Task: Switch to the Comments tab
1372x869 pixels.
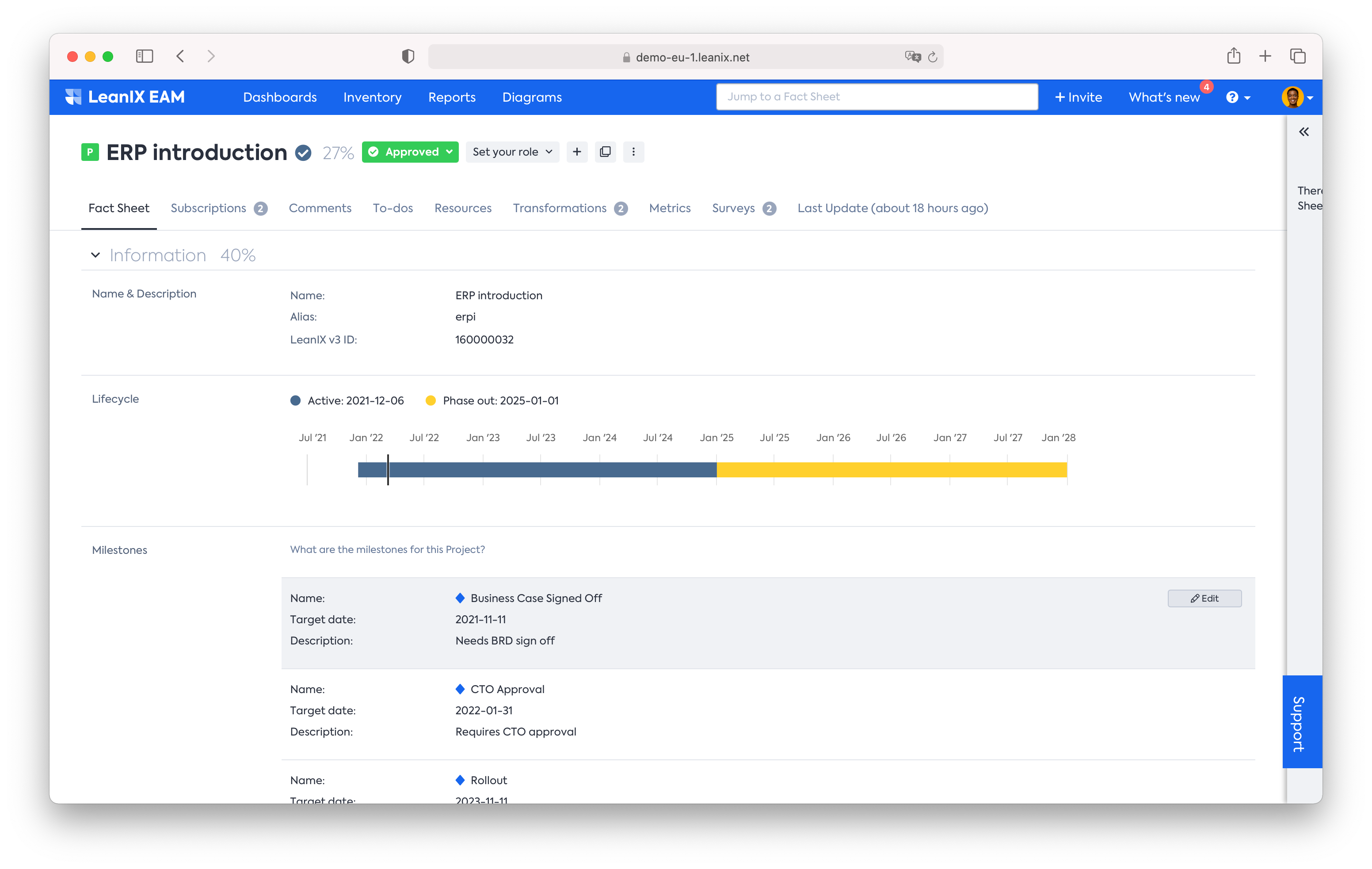Action: click(x=320, y=208)
